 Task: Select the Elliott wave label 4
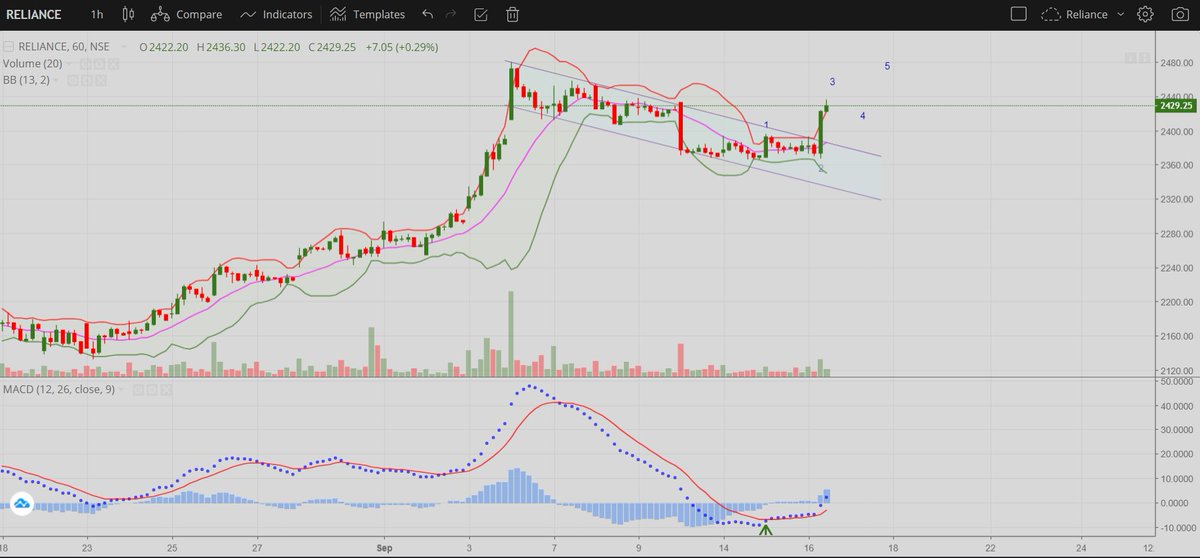click(x=862, y=116)
